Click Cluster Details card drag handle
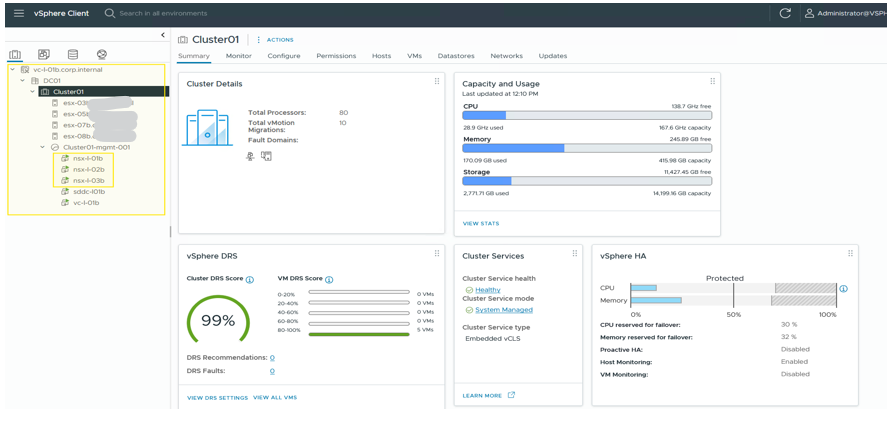Screen dimensions: 894x421 pyautogui.click(x=437, y=81)
